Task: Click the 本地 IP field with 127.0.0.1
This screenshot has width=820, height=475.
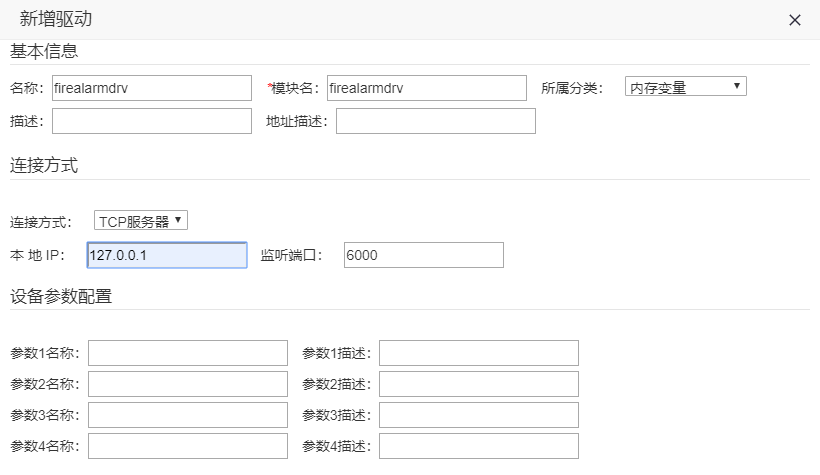Action: coord(167,255)
